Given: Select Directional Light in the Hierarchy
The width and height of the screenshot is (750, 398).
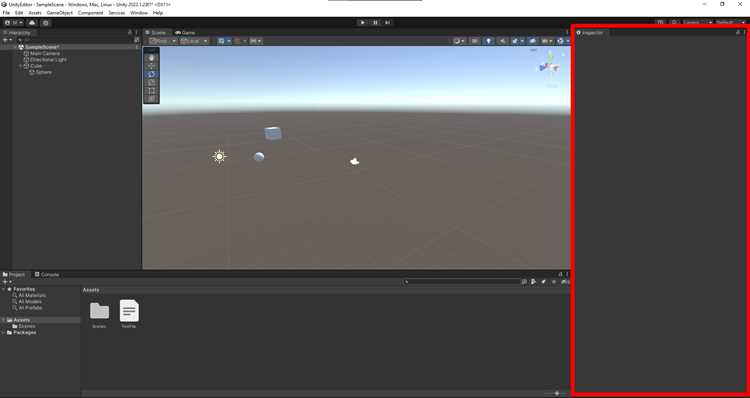Looking at the screenshot, I should pos(48,60).
